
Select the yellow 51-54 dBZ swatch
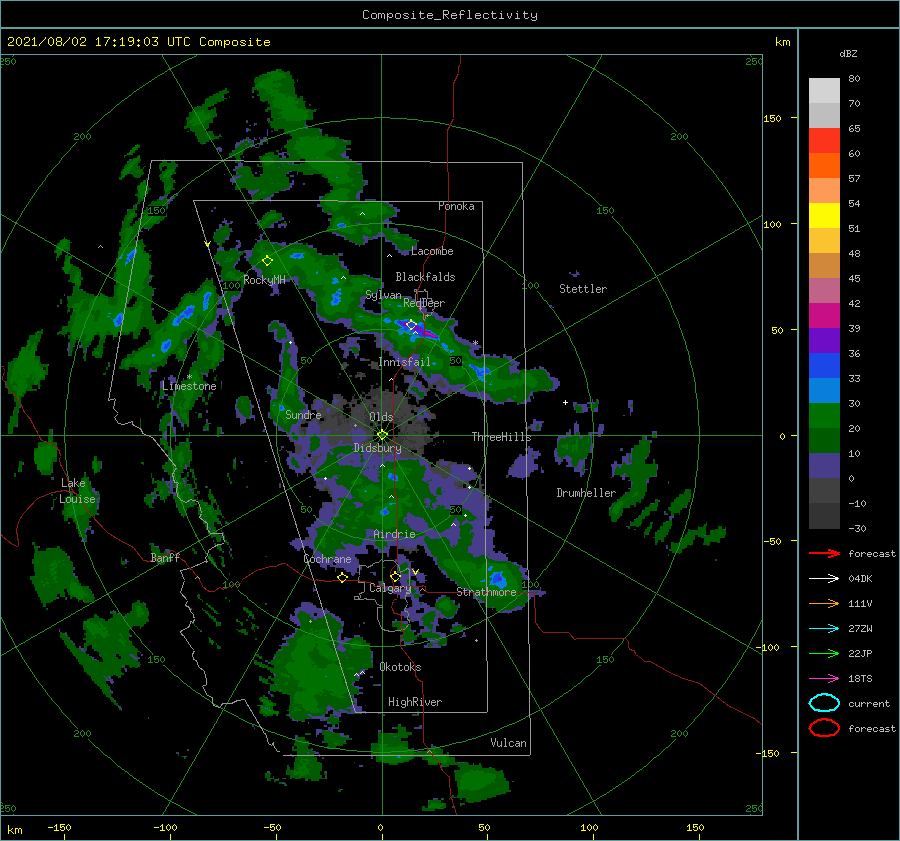pyautogui.click(x=824, y=216)
